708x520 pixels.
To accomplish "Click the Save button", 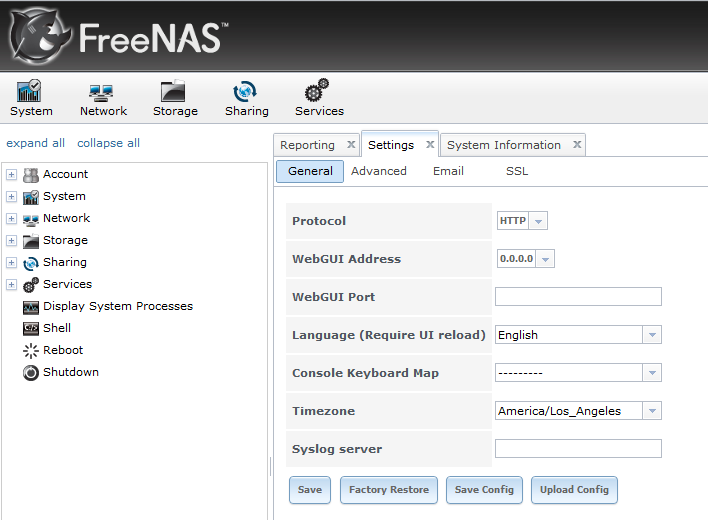I will tap(310, 490).
